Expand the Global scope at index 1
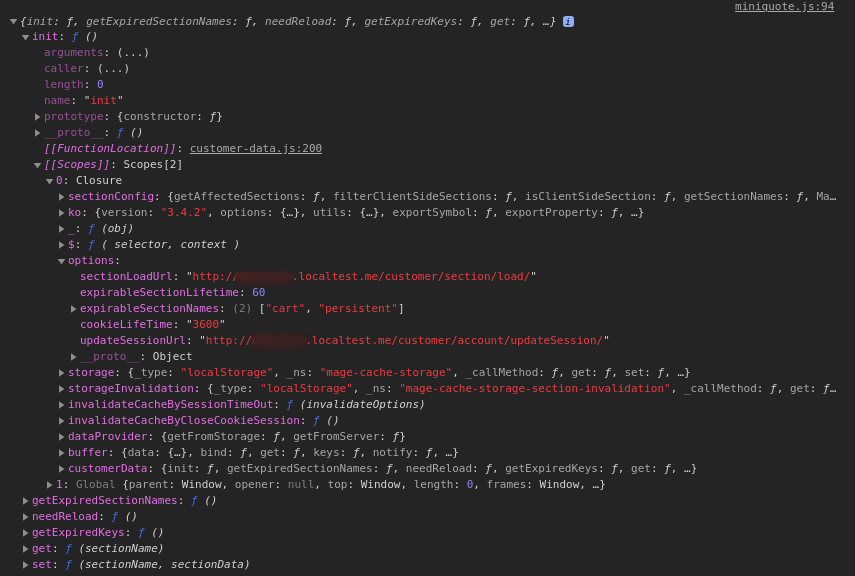The height and width of the screenshot is (576, 855). (x=49, y=484)
